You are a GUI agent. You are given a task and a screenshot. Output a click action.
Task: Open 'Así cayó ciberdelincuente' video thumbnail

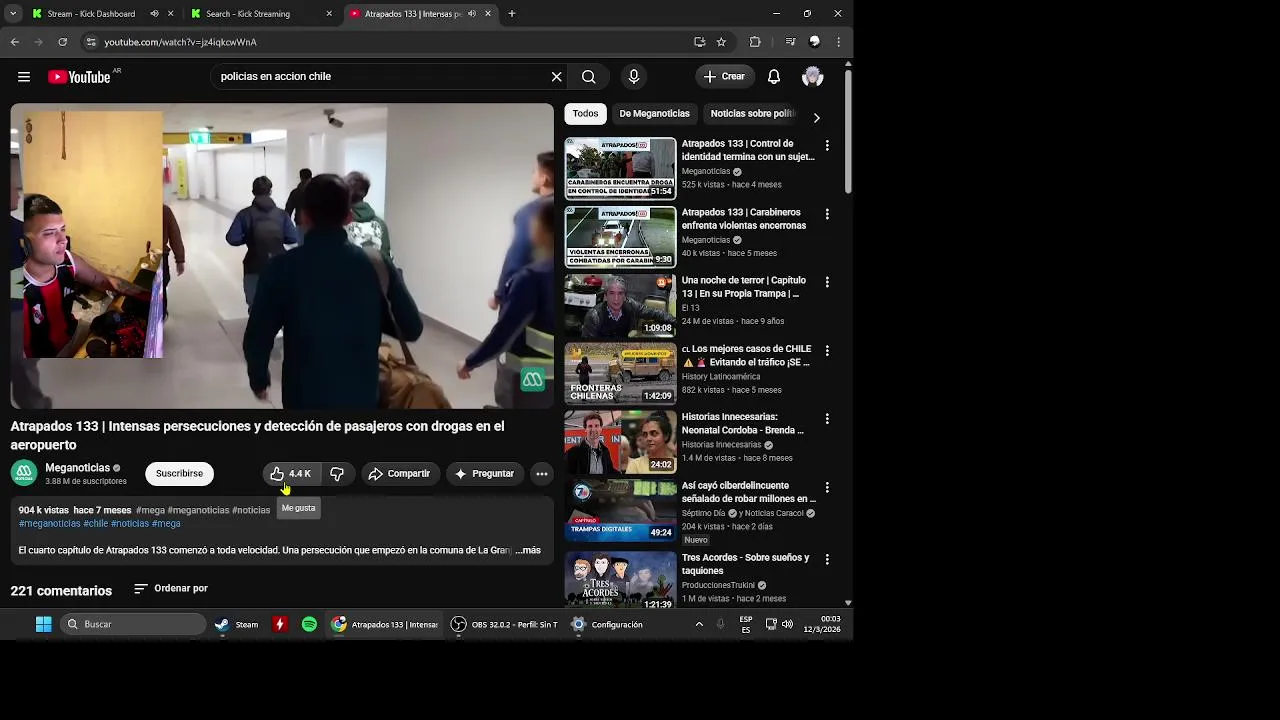[x=621, y=510]
